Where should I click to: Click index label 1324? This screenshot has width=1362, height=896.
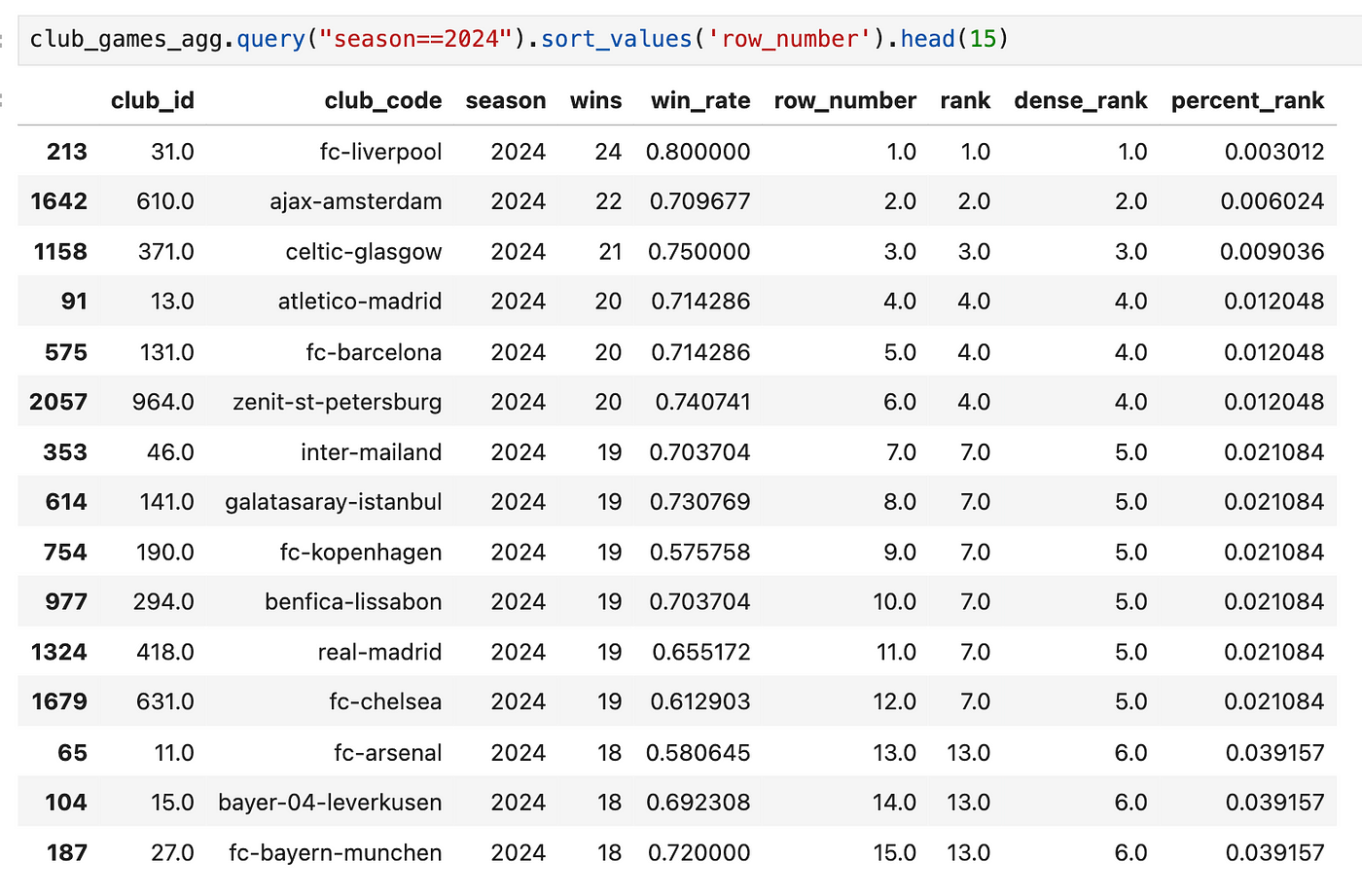59,653
